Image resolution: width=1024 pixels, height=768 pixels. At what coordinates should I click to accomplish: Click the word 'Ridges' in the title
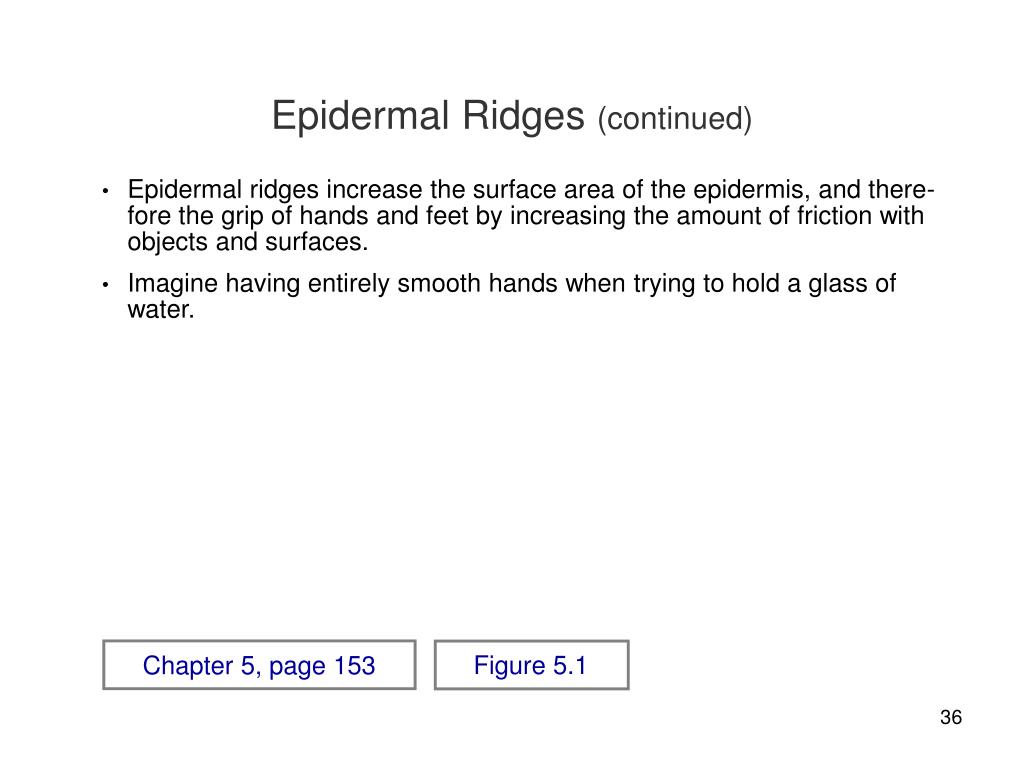pos(523,116)
